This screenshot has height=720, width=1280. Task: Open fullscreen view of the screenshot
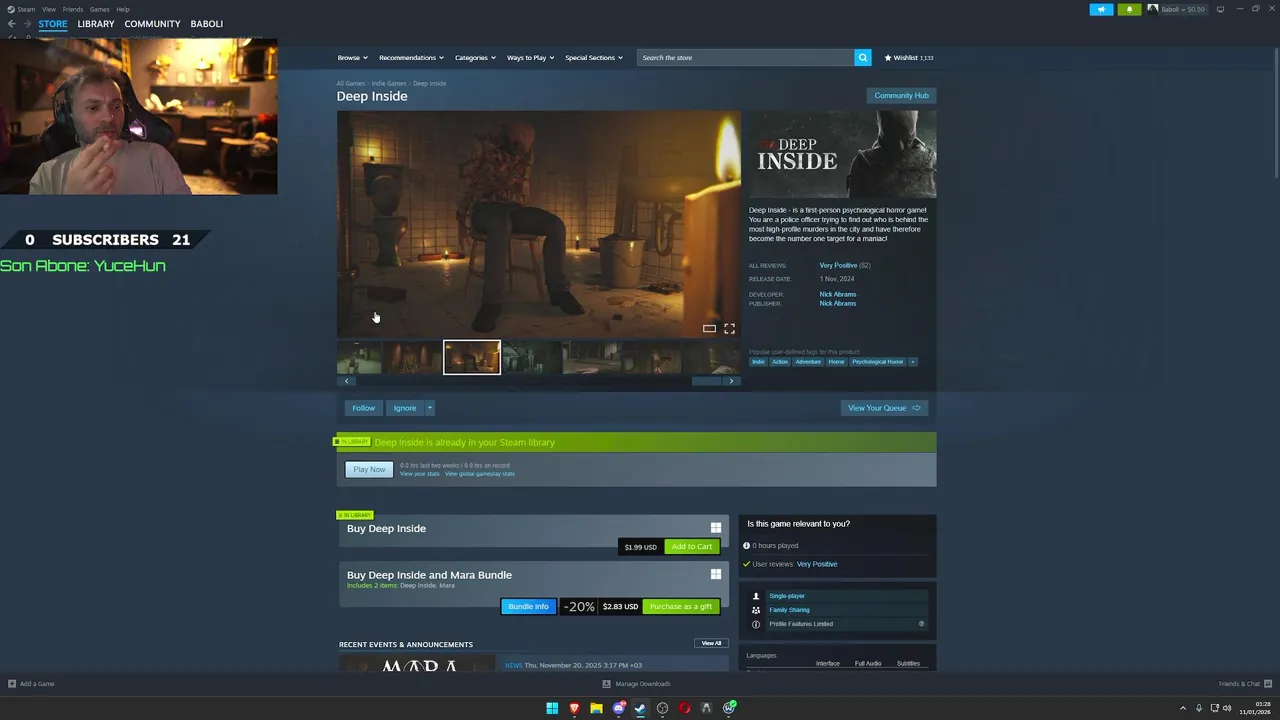(x=729, y=328)
